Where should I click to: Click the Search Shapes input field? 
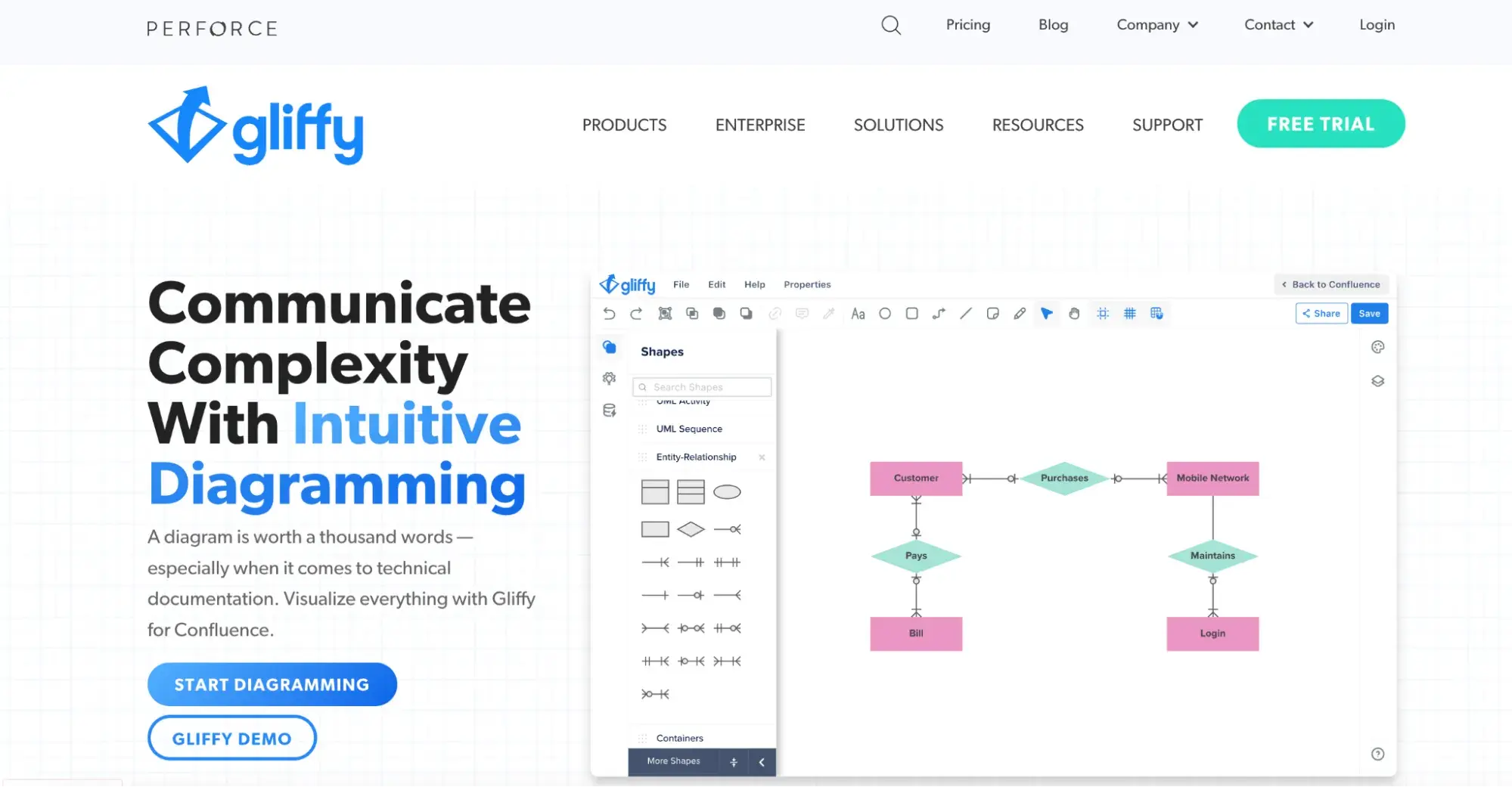point(702,387)
